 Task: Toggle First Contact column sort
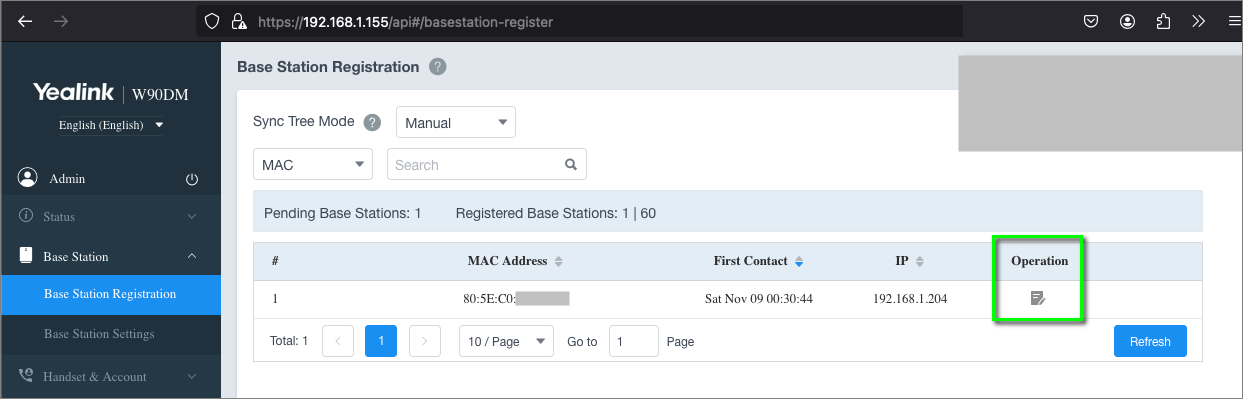(x=799, y=261)
